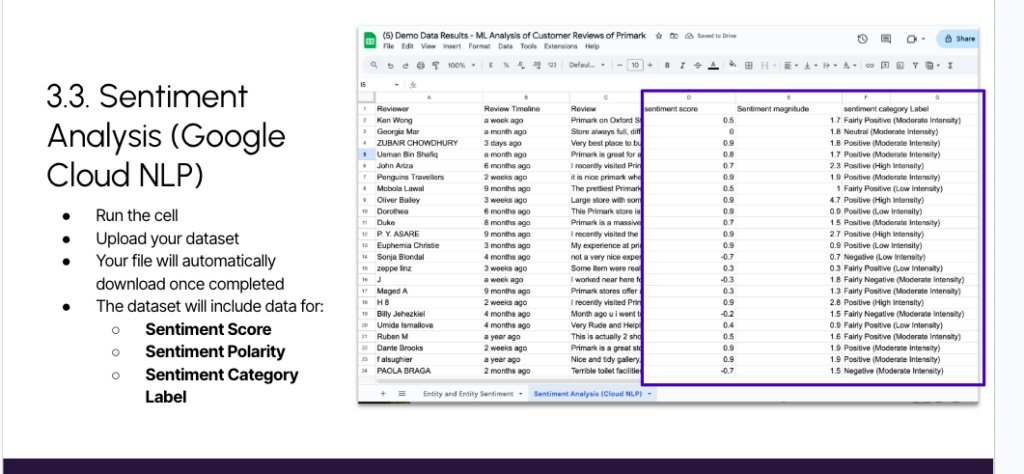The width and height of the screenshot is (1024, 474).
Task: Activate the paint format tool
Action: tap(436, 65)
